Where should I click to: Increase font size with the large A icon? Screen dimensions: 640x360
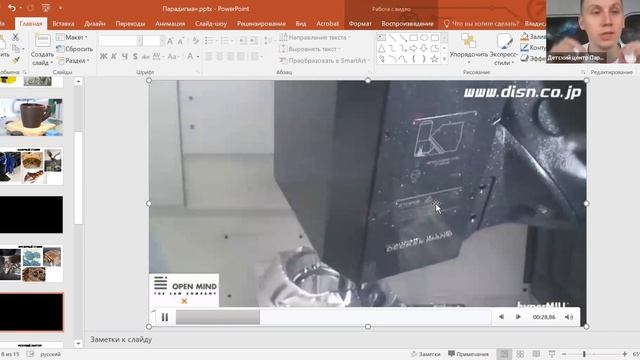170,40
